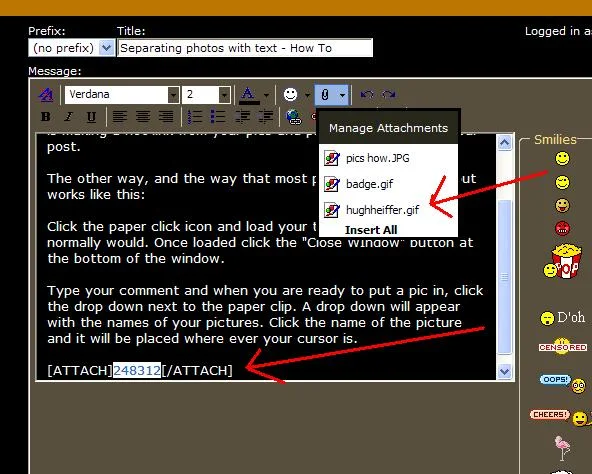Expand the text color dropdown arrow

[267, 95]
